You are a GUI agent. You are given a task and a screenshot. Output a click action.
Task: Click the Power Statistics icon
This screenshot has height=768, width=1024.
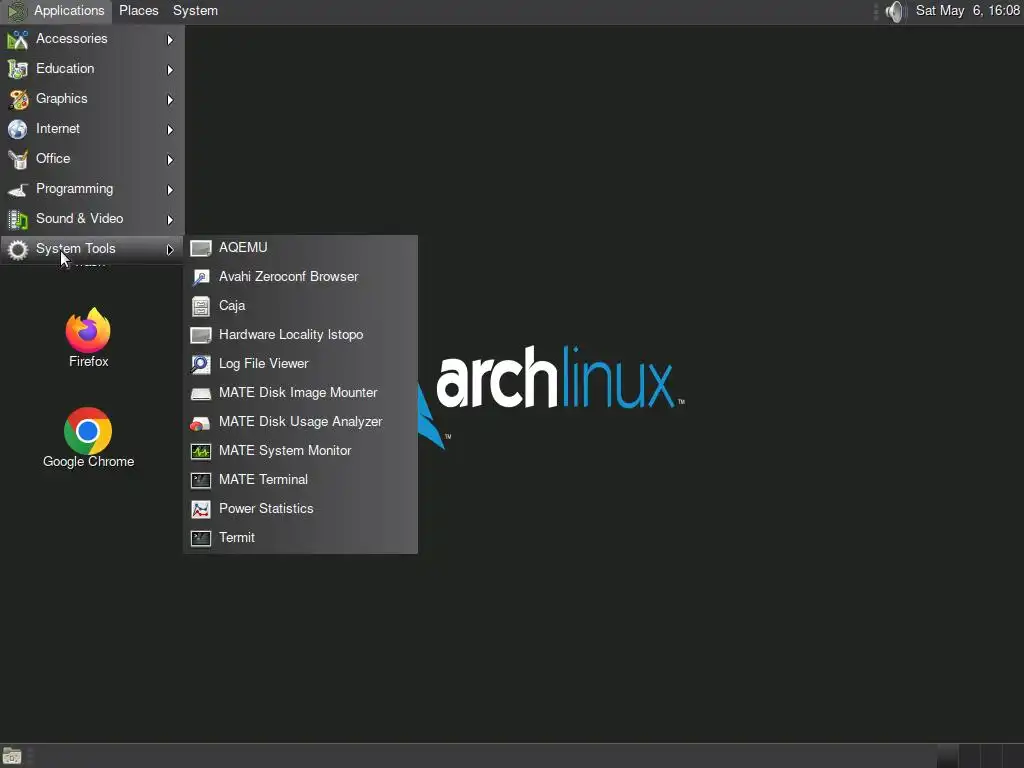[x=200, y=509]
